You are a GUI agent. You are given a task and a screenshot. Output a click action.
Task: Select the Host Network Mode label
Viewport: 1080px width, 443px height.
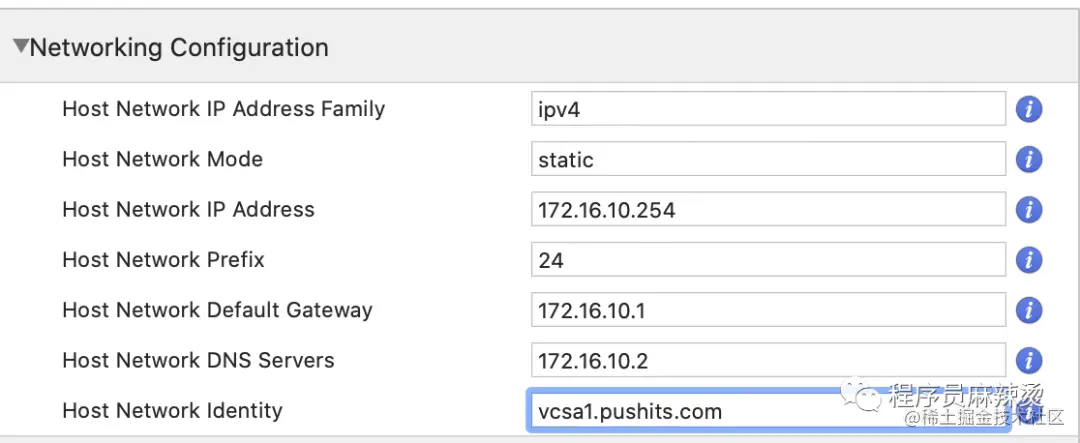click(x=163, y=159)
